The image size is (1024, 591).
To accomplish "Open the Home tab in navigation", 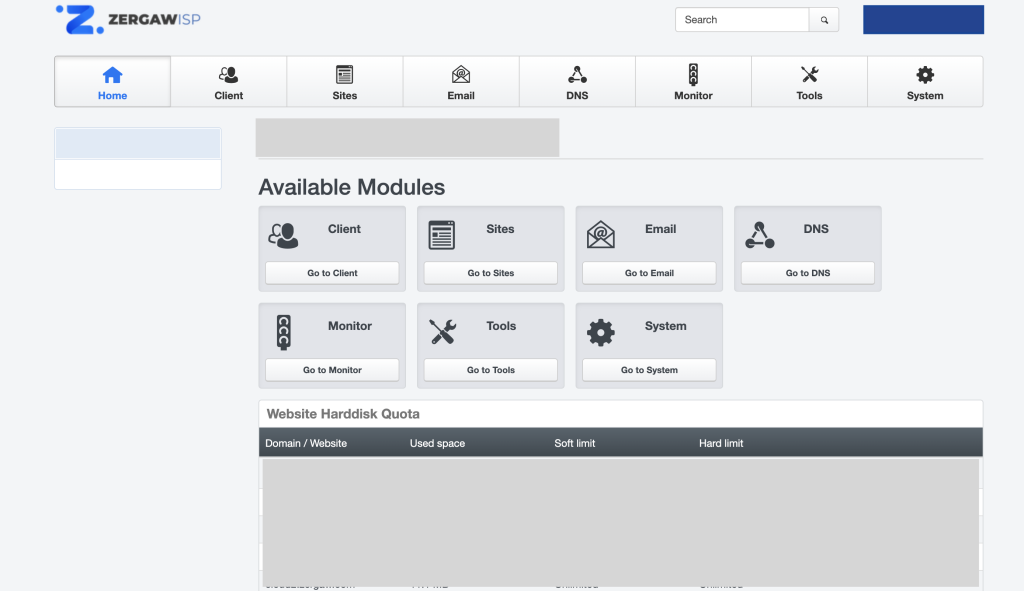I will 112,82.
